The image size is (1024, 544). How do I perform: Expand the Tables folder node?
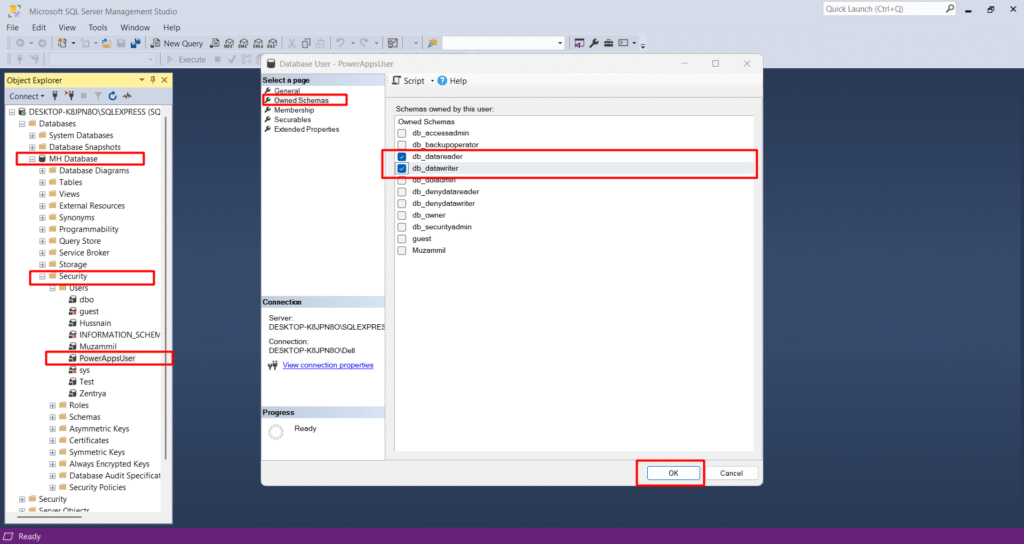(x=42, y=182)
